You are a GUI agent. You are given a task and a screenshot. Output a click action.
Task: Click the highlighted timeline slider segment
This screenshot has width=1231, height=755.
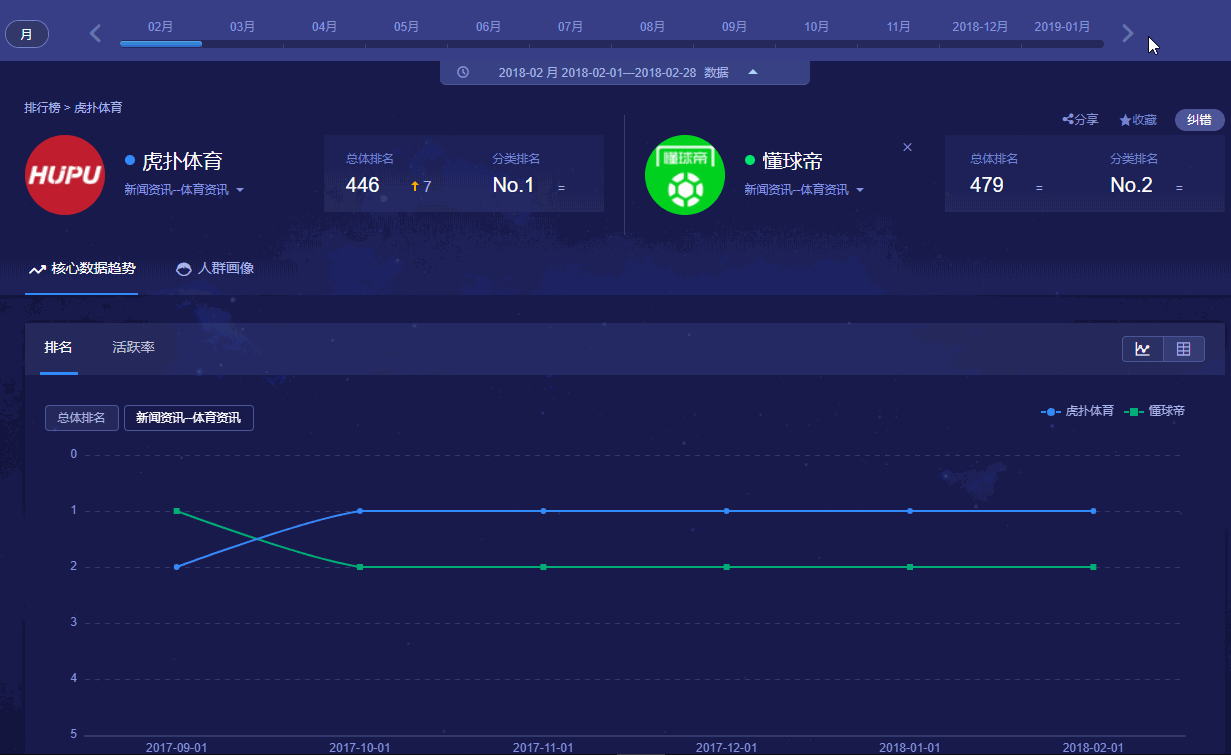(161, 44)
